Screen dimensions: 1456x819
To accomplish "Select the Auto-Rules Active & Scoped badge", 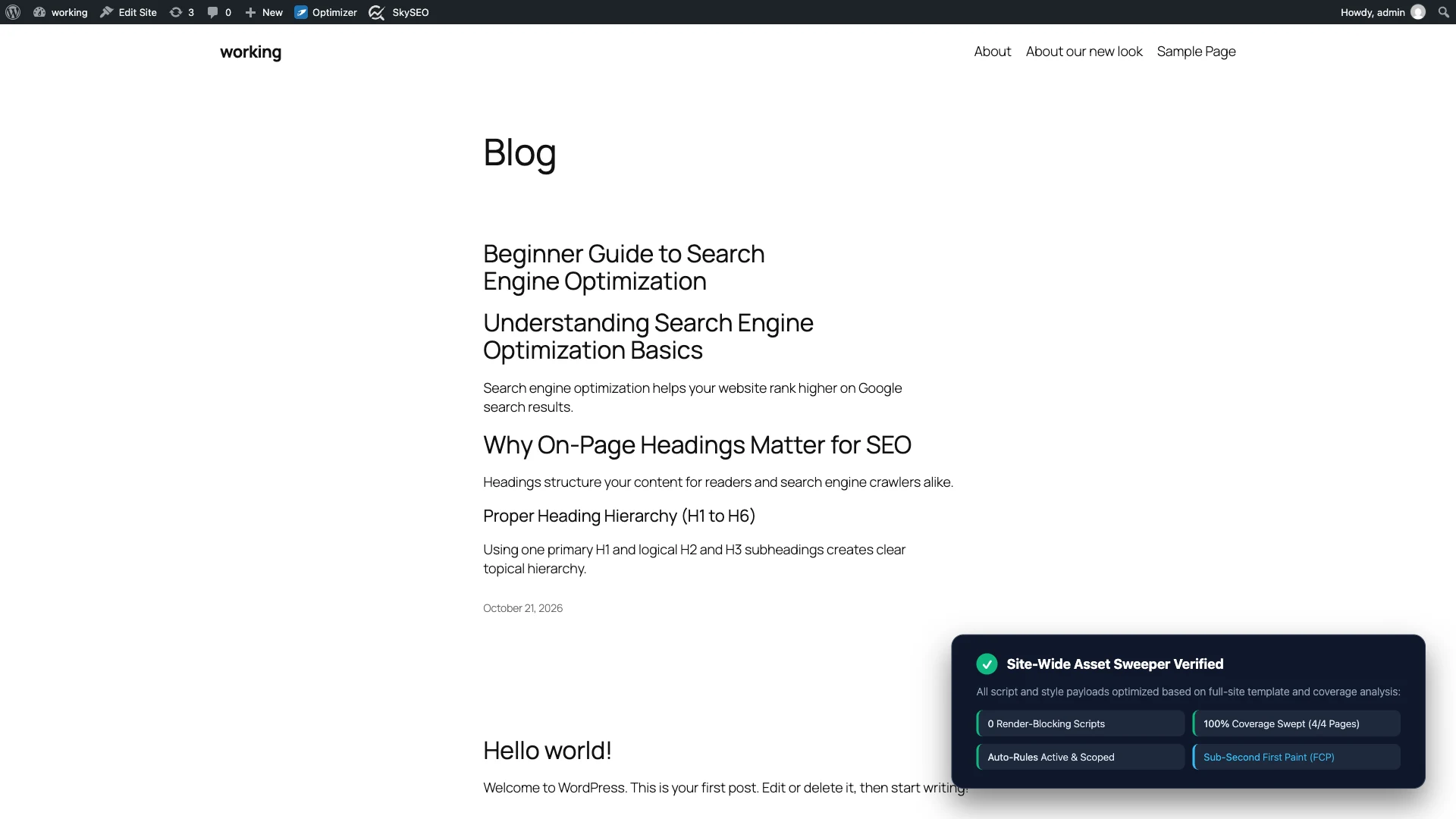I will (x=1081, y=757).
